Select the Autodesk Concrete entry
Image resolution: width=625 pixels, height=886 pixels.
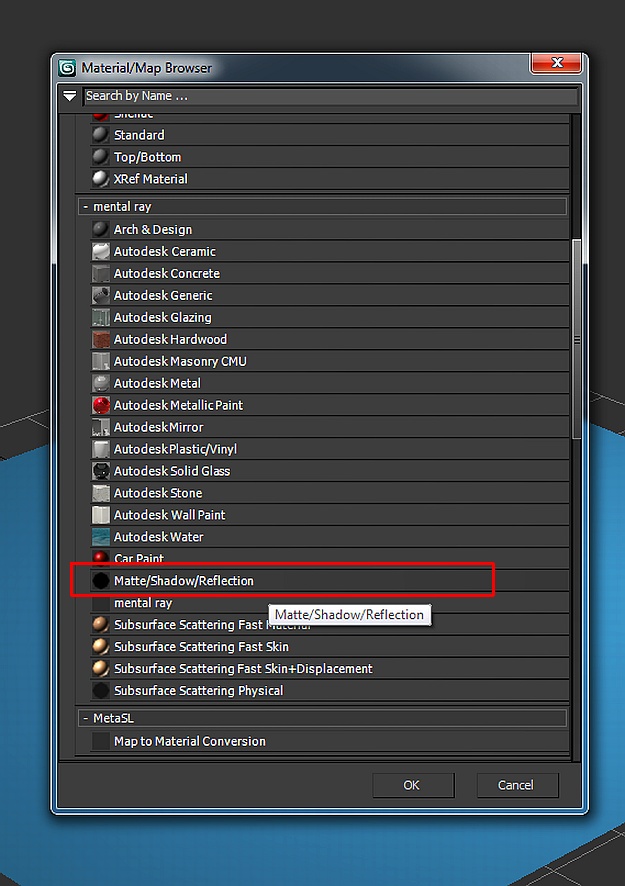tap(330, 273)
